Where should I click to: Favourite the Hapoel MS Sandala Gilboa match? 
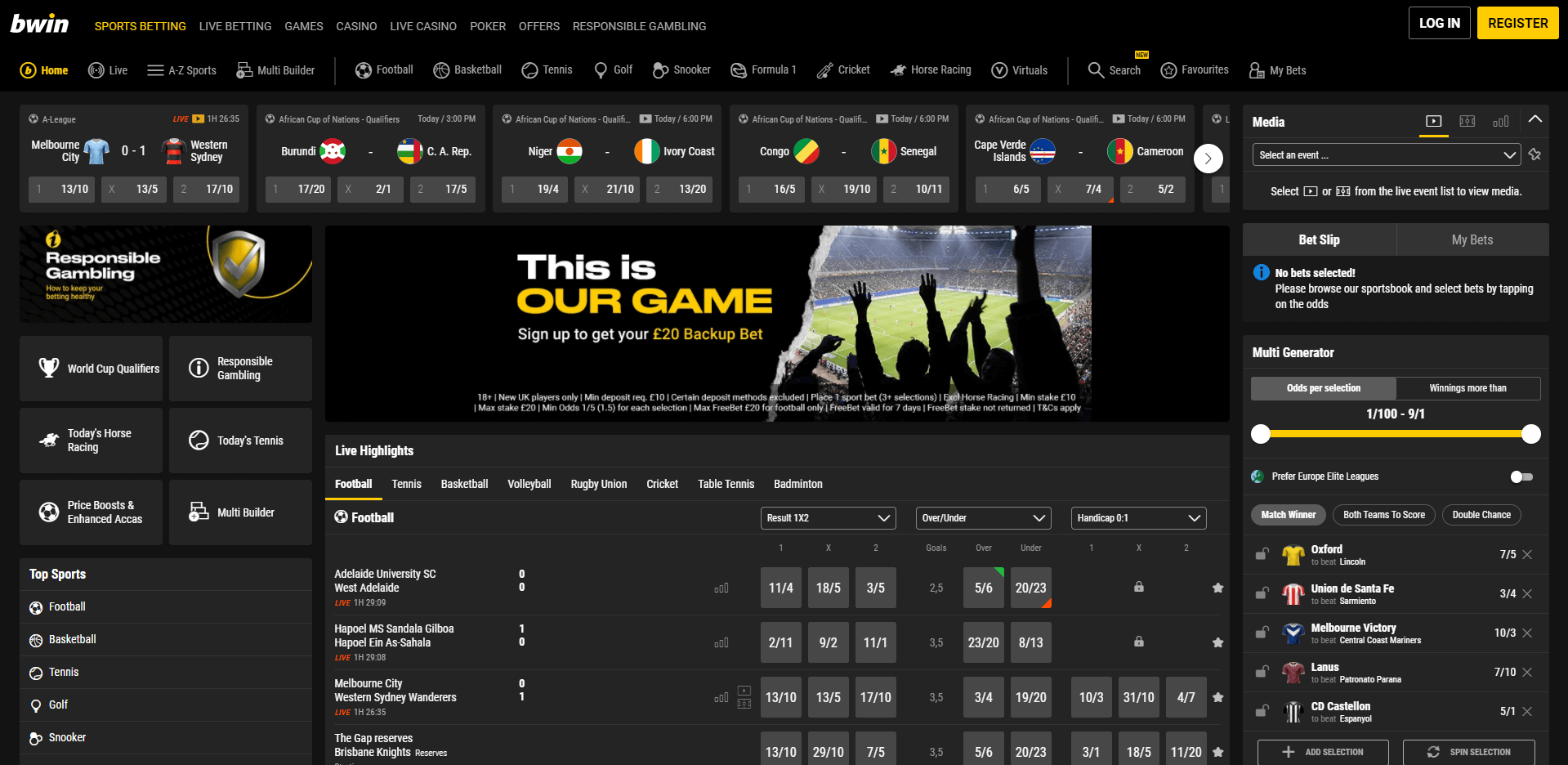click(1217, 642)
